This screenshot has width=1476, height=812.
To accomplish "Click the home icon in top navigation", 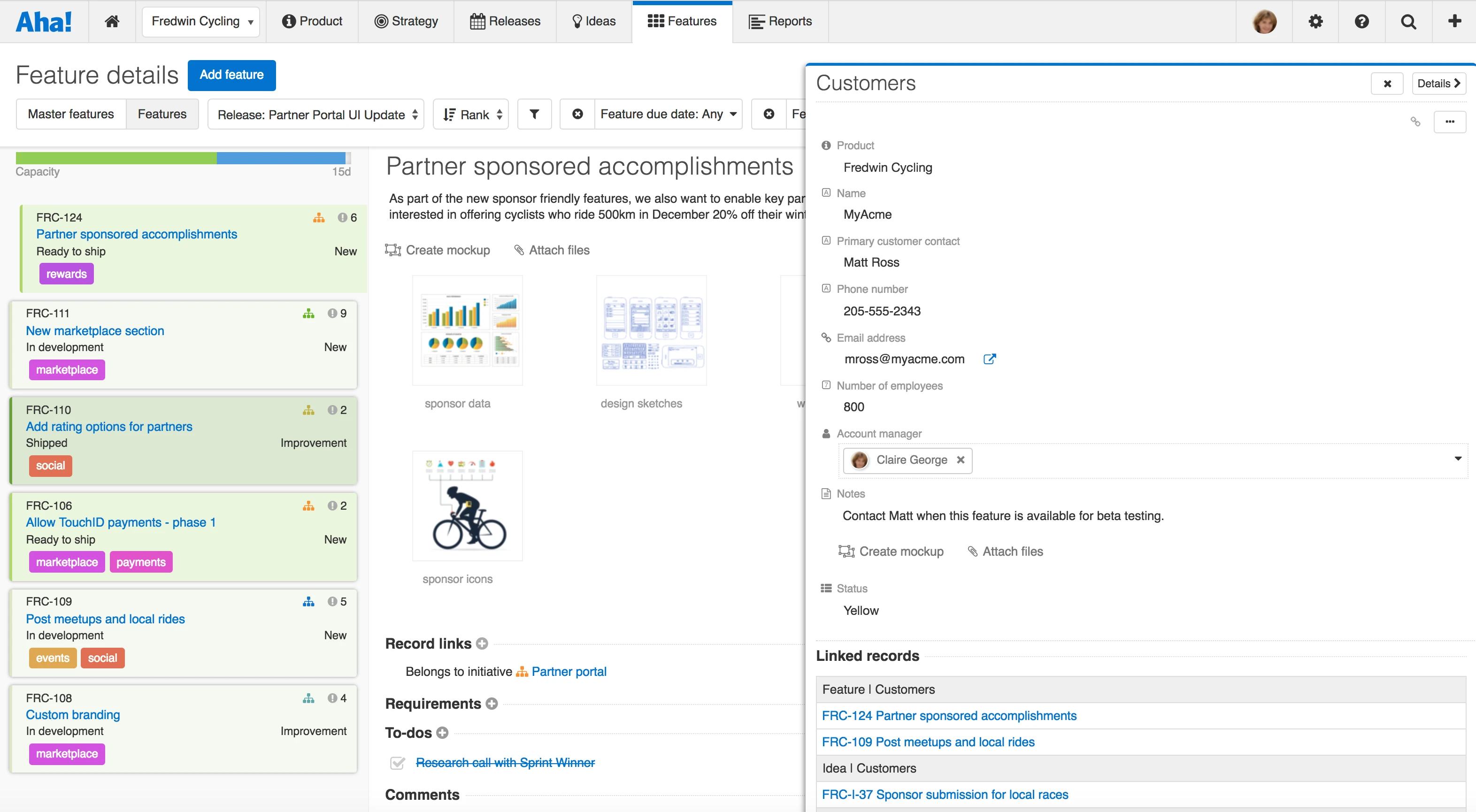I will click(112, 21).
